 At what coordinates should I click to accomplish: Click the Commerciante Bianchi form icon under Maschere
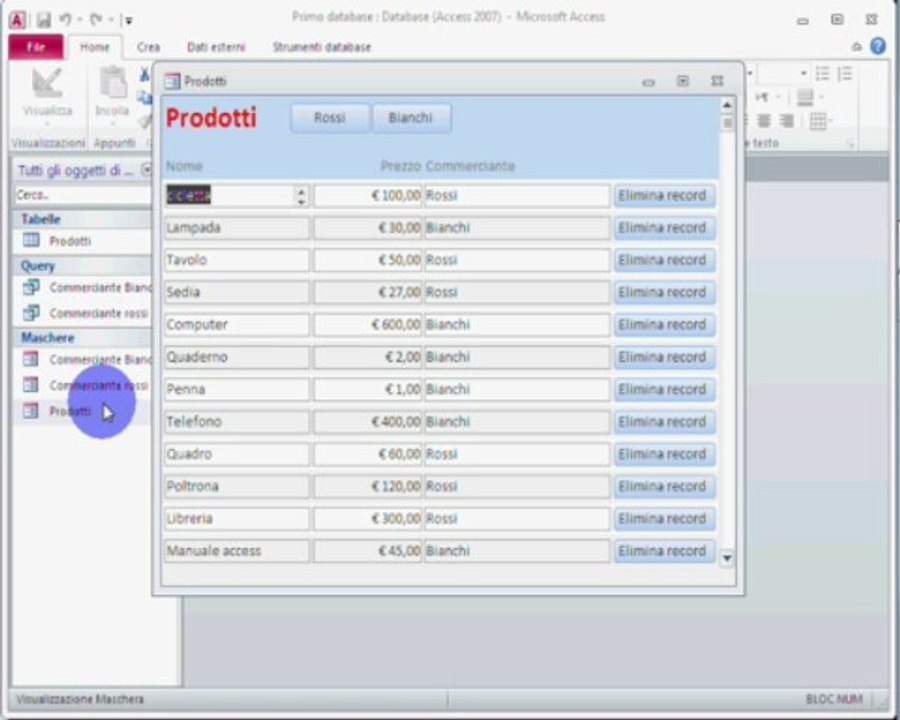(30, 359)
